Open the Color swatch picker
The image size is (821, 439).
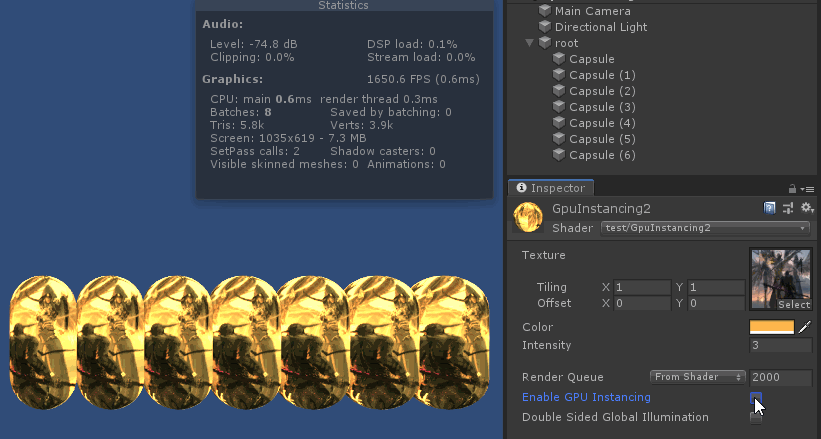[772, 327]
